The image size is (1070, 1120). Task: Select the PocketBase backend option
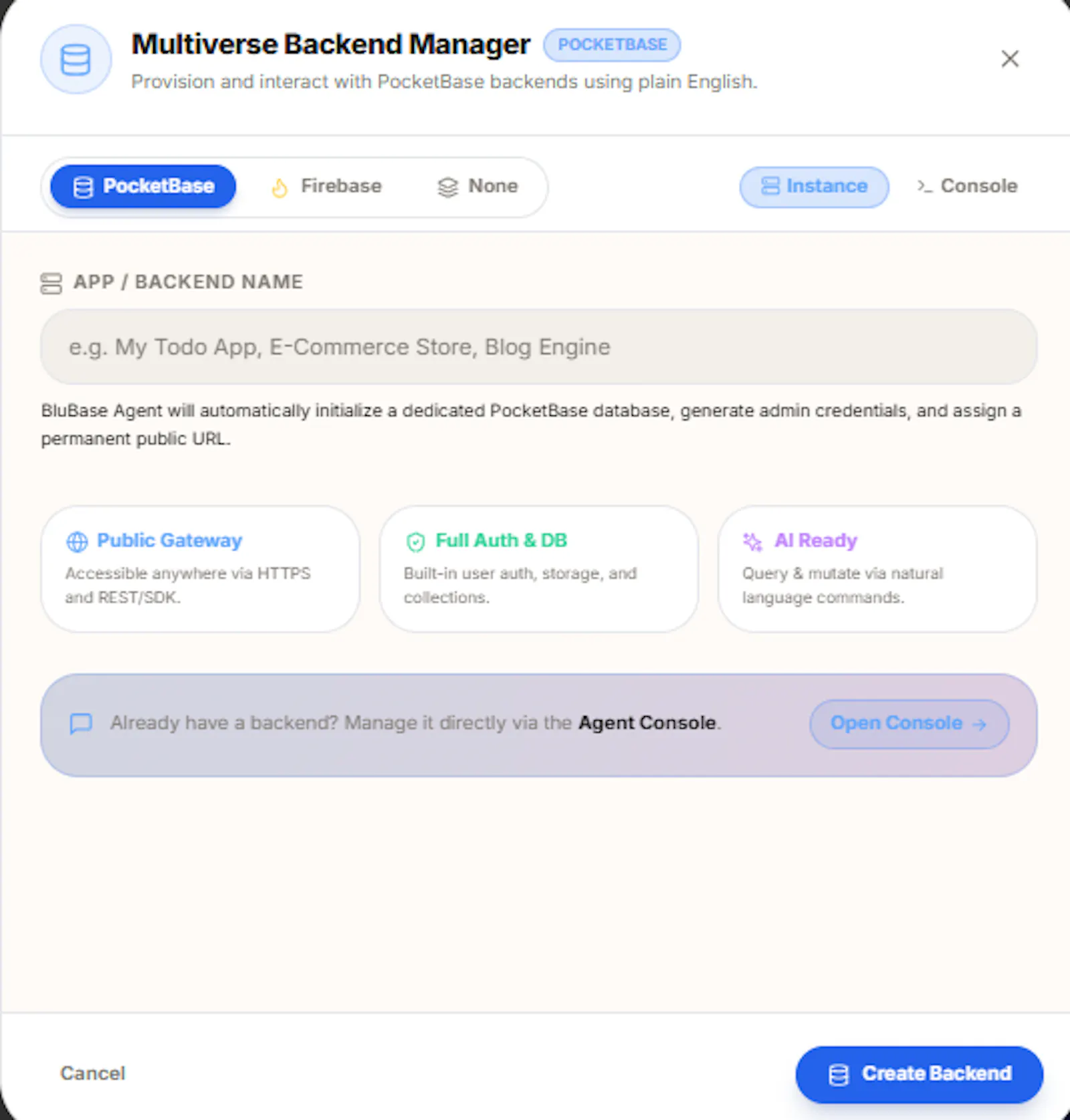tap(143, 187)
